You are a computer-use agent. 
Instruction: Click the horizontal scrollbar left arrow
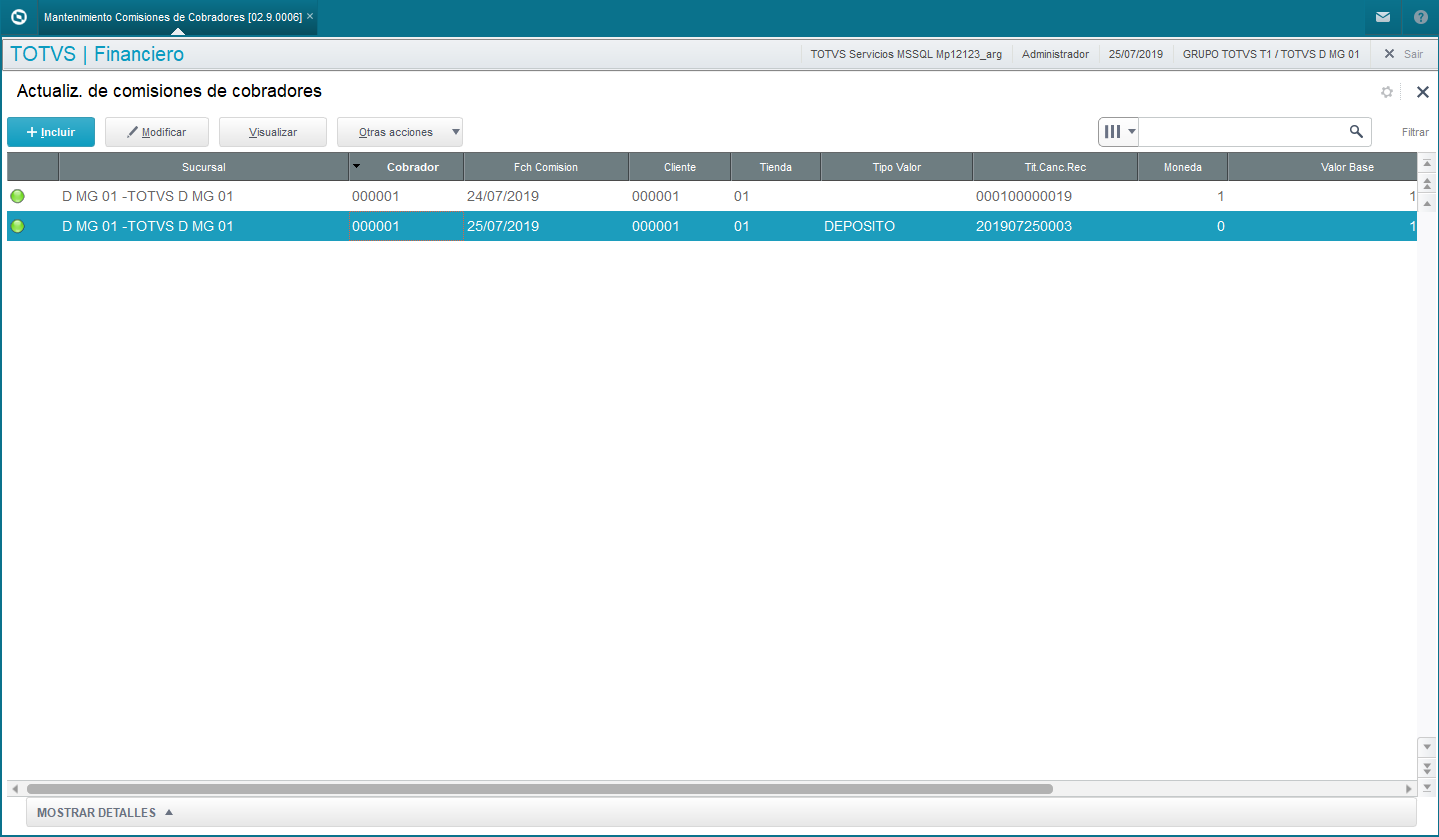15,789
